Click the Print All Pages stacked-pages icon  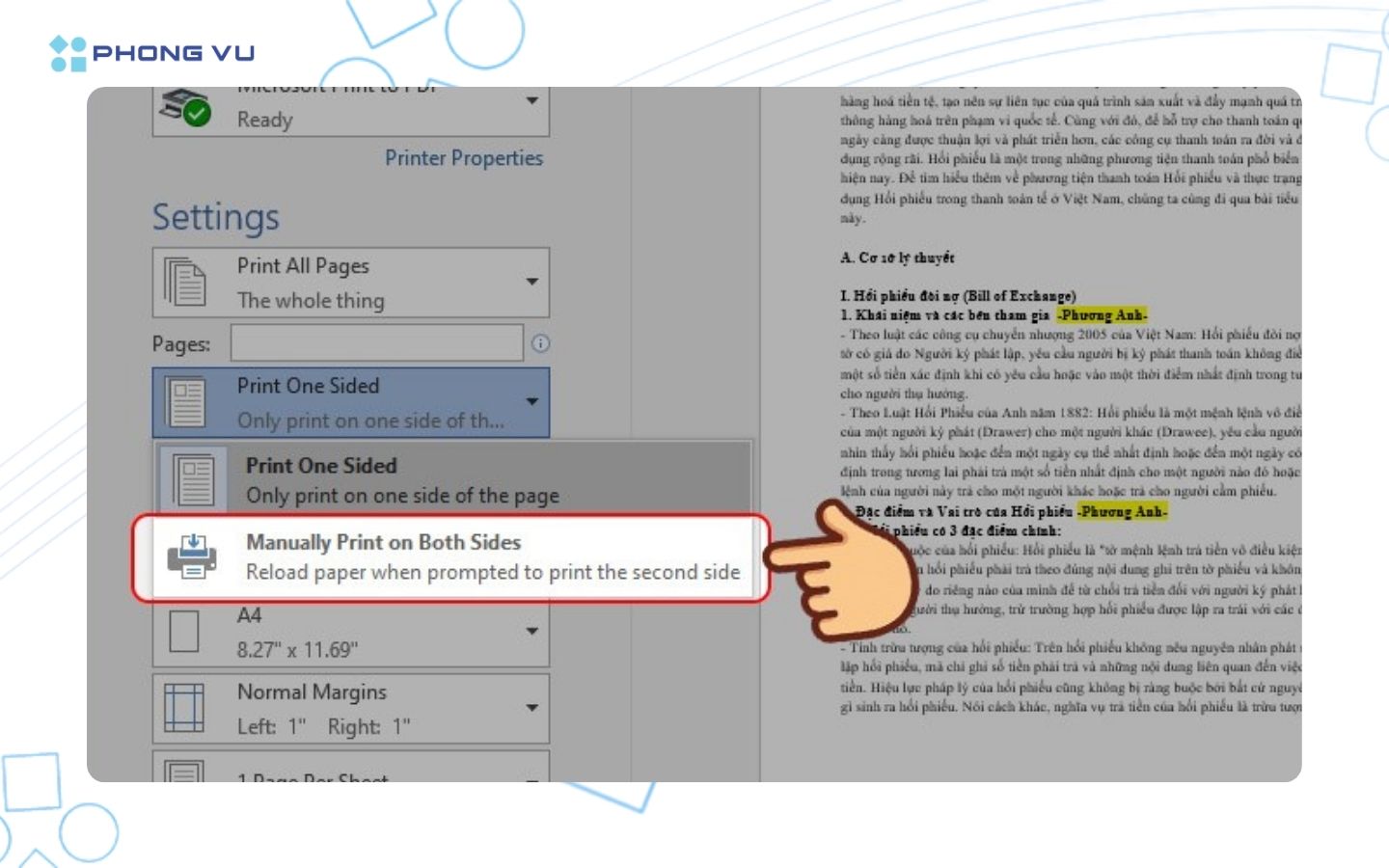click(x=184, y=282)
